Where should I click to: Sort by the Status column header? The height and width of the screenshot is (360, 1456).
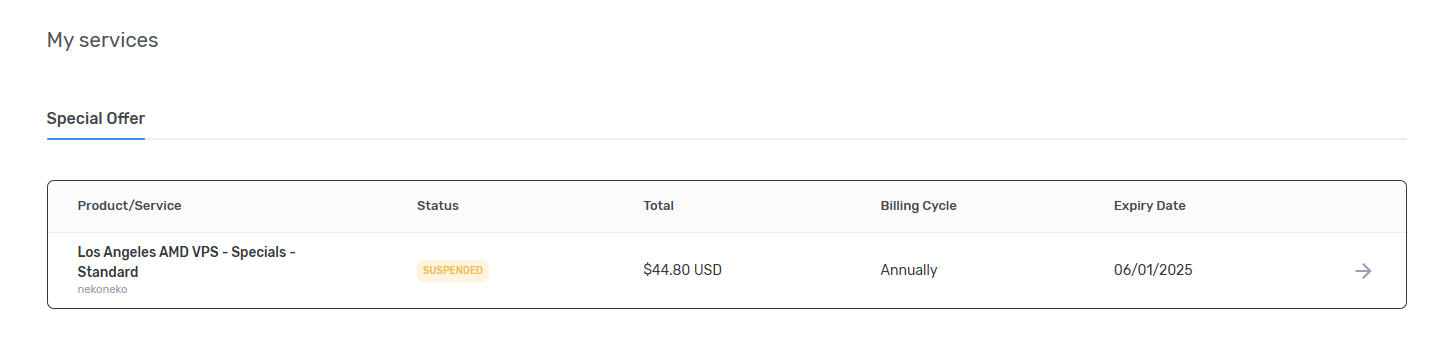click(437, 206)
